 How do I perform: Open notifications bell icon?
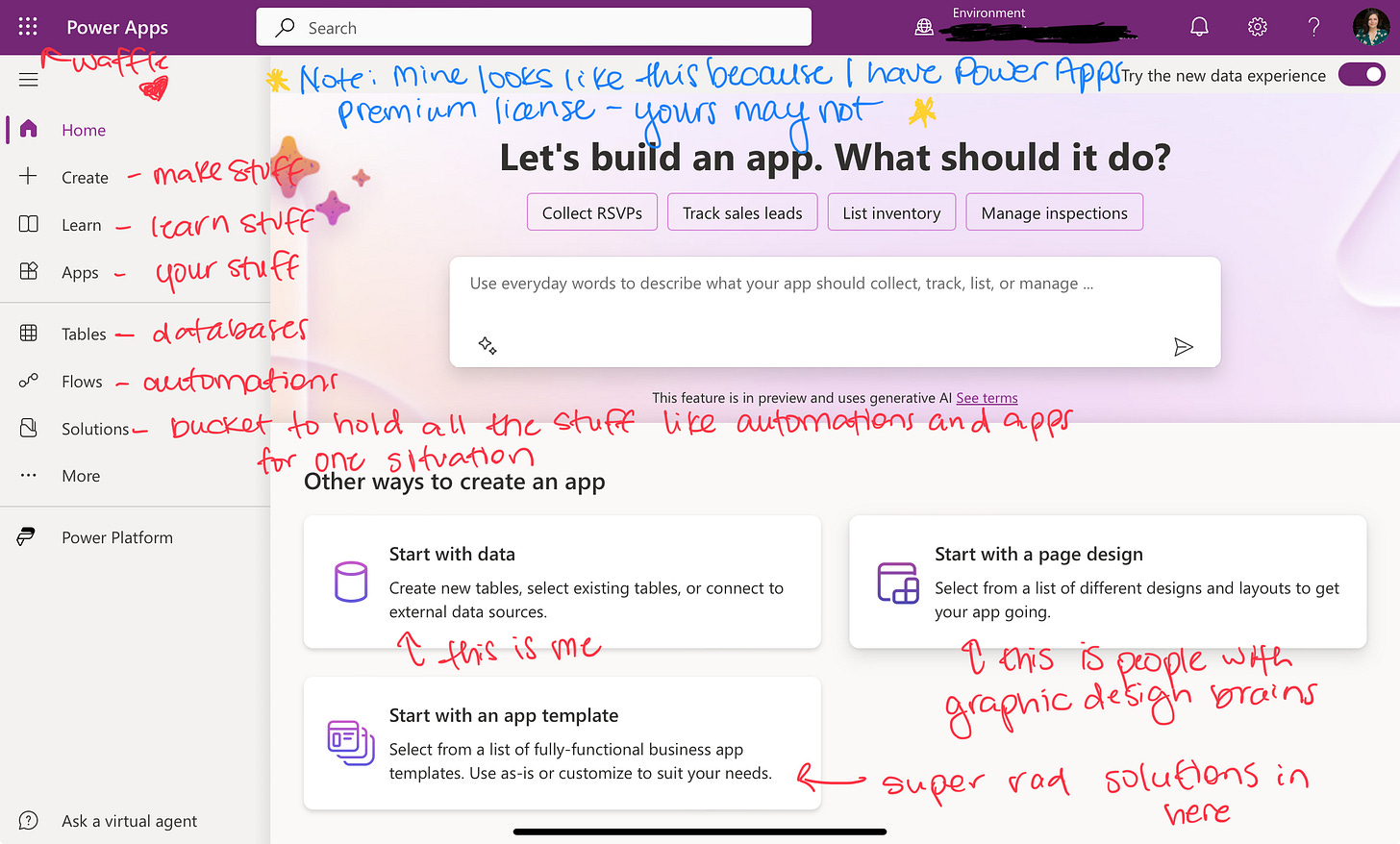(1199, 27)
